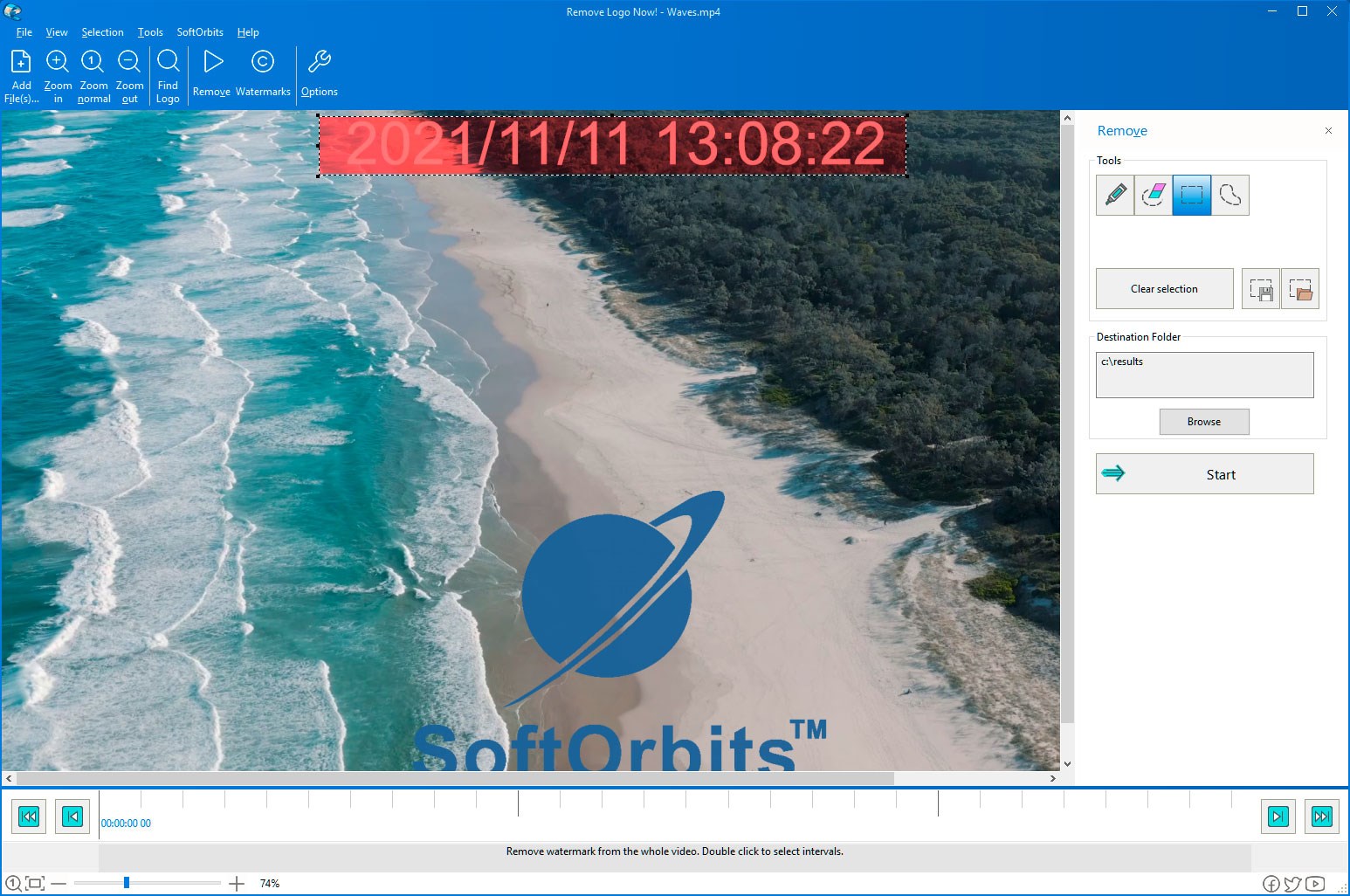The height and width of the screenshot is (896, 1350).
Task: Open the Selection menu
Action: (102, 32)
